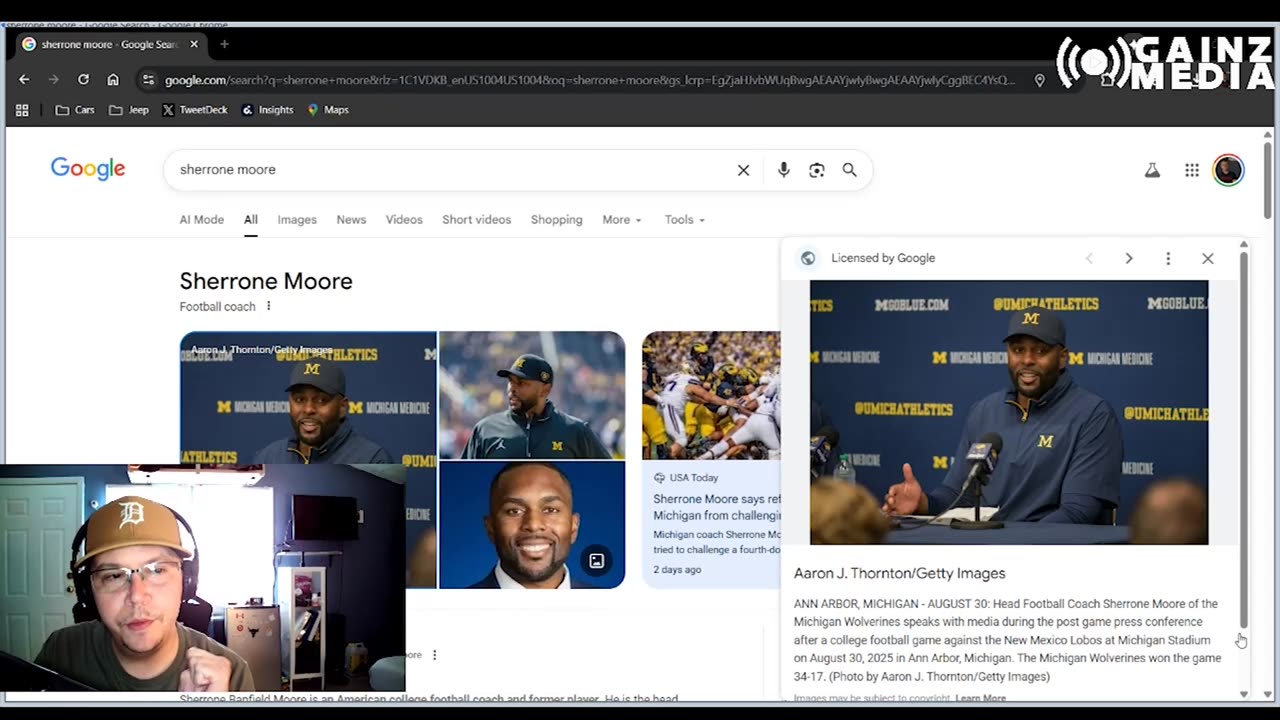
Task: Switch to AI Mode tab
Action: (202, 220)
